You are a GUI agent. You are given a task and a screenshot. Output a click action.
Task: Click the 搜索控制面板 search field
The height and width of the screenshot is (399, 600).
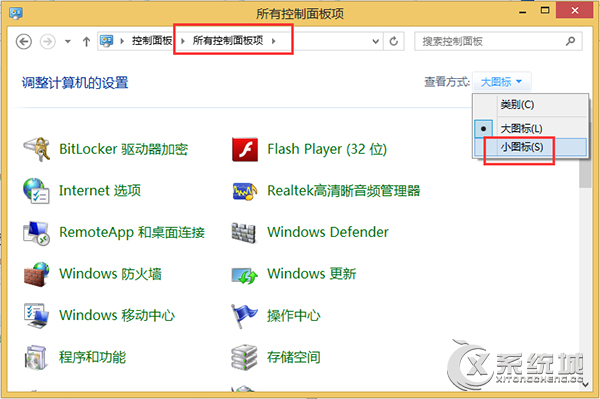(498, 41)
